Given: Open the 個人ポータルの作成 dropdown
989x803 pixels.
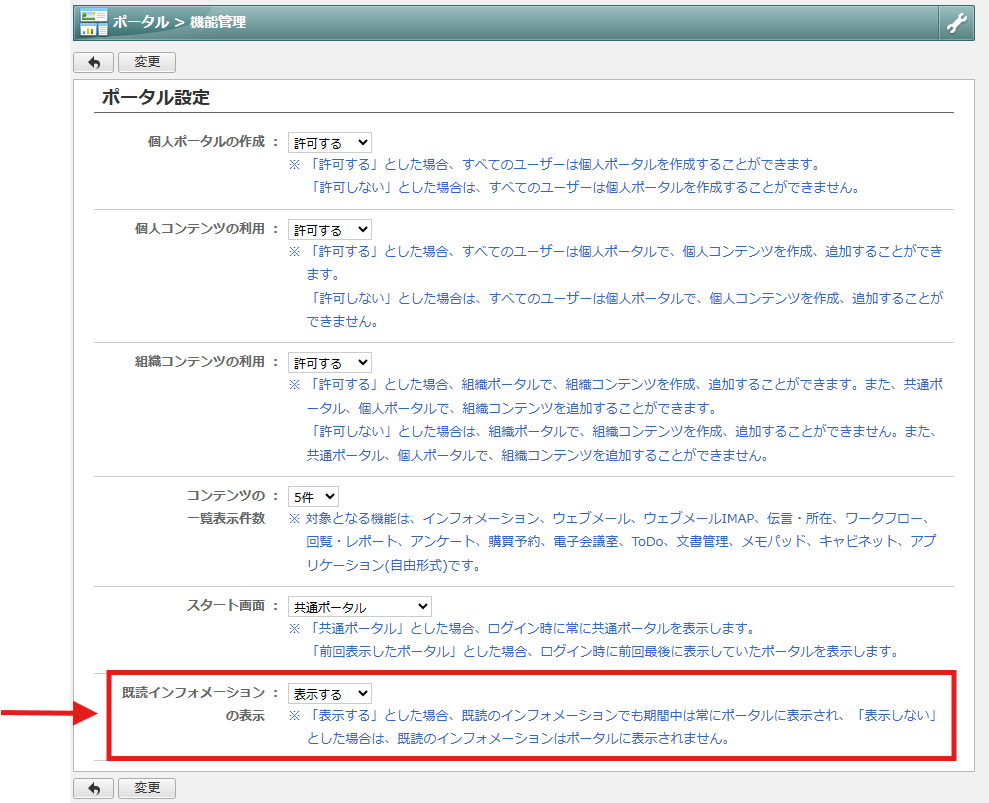Looking at the screenshot, I should coord(330,143).
